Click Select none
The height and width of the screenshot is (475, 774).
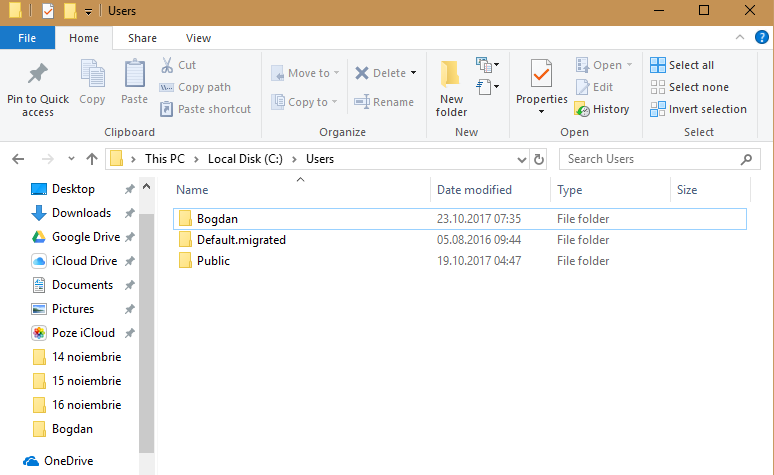pyautogui.click(x=690, y=87)
